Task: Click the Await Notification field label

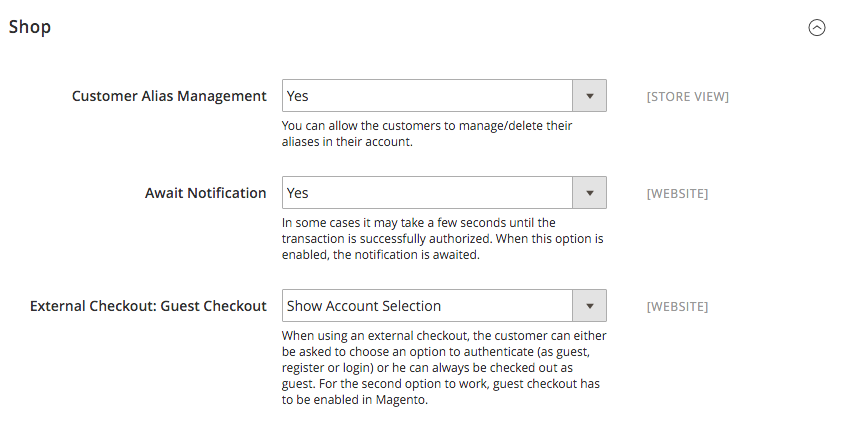Action: coord(205,193)
